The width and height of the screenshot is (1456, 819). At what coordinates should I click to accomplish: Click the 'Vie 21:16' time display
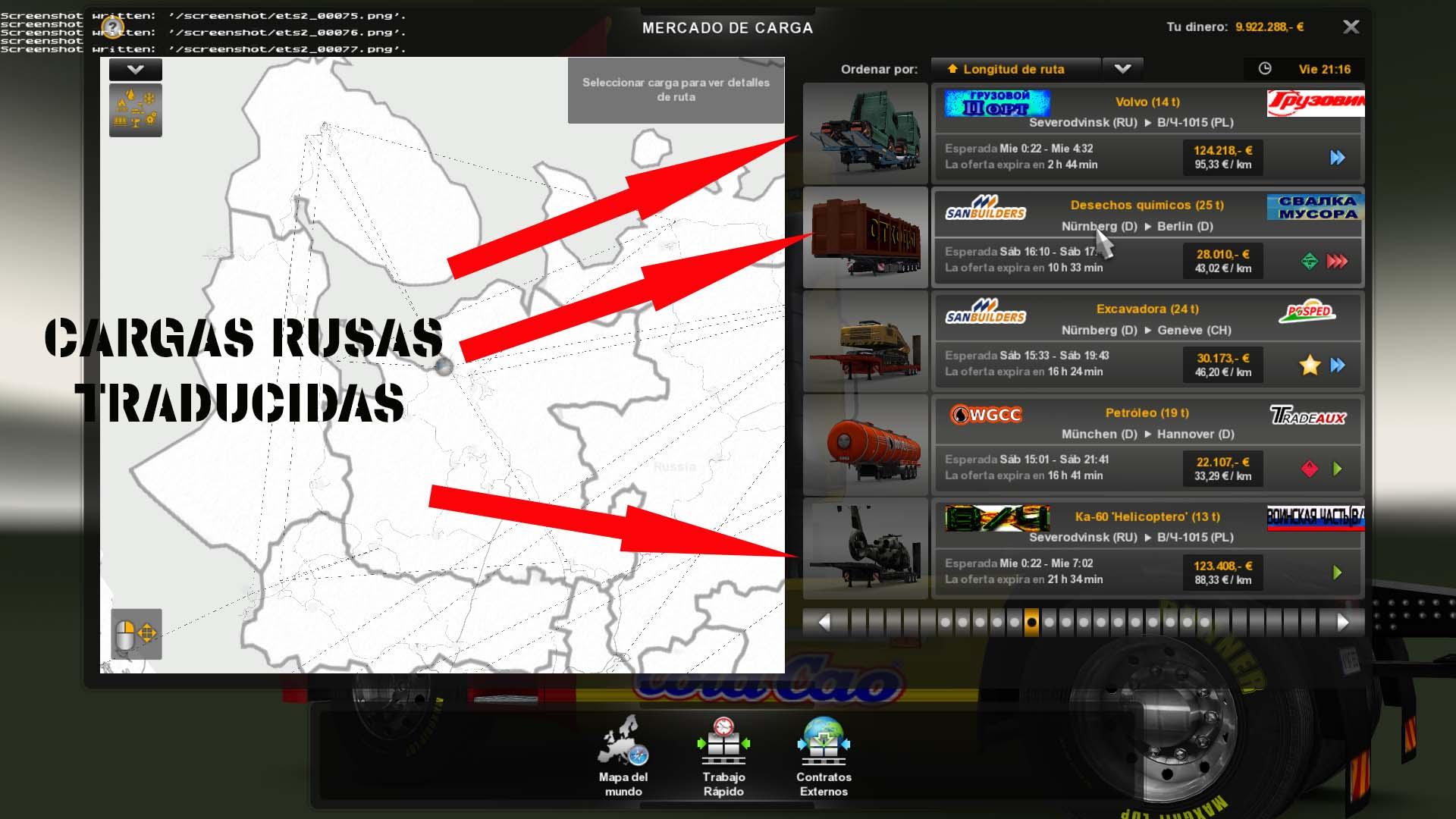click(1324, 69)
